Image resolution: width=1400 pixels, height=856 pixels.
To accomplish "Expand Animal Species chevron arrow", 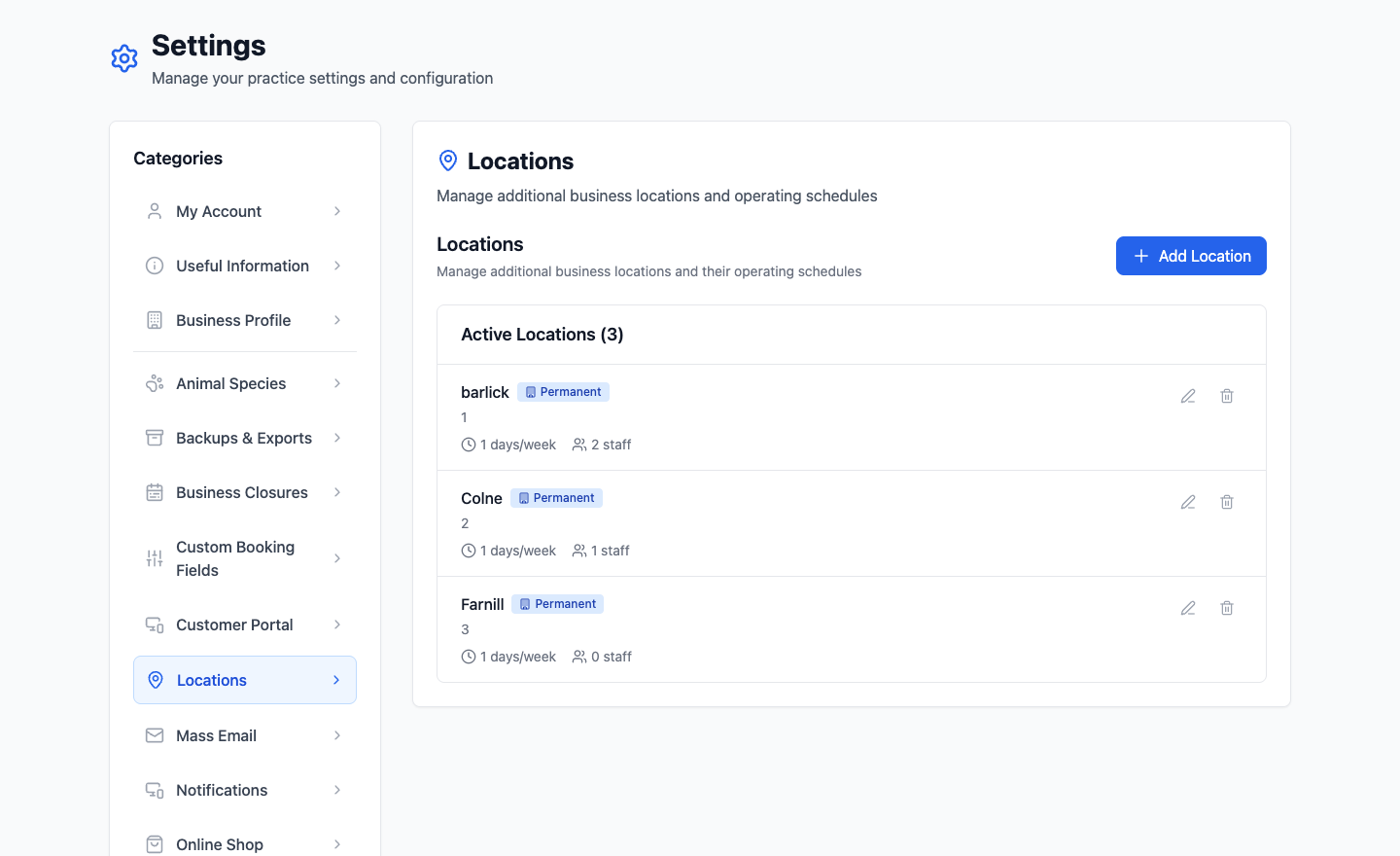I will point(337,383).
